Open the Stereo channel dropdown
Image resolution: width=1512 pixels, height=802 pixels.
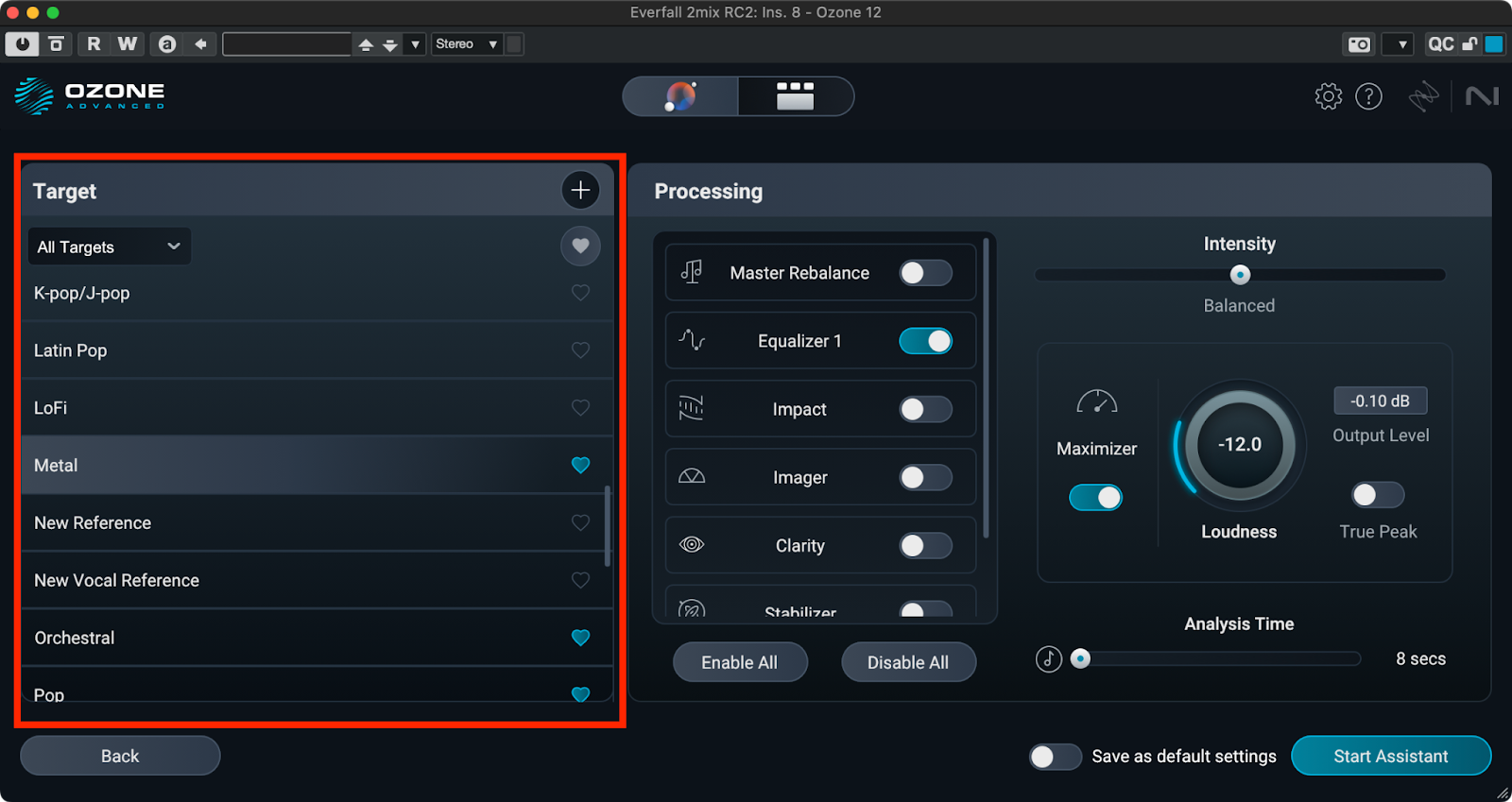tap(466, 44)
